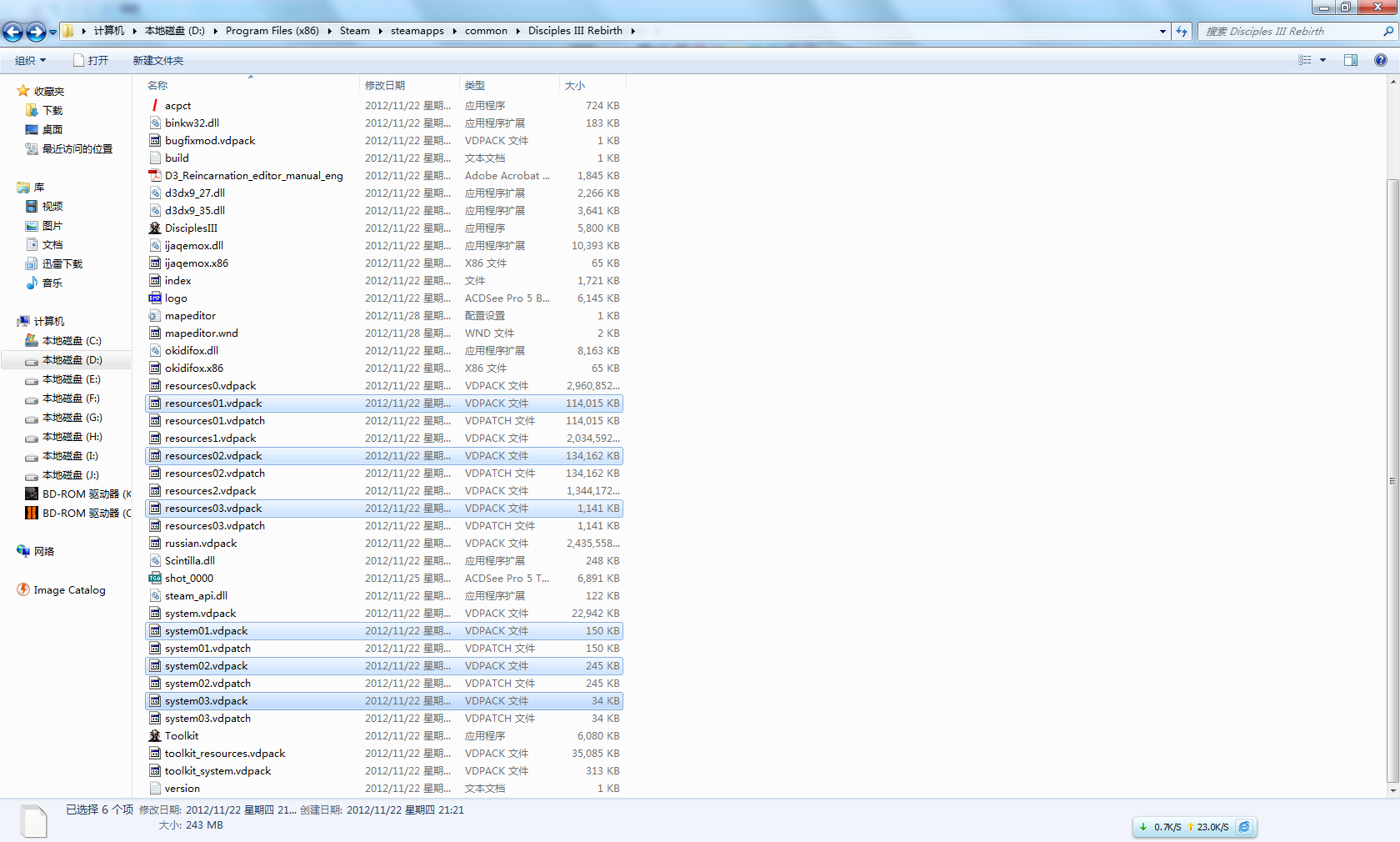Viewport: 1400px width, 842px height.
Task: Navigate to Program Files (x86) breadcrumb
Action: 272,31
